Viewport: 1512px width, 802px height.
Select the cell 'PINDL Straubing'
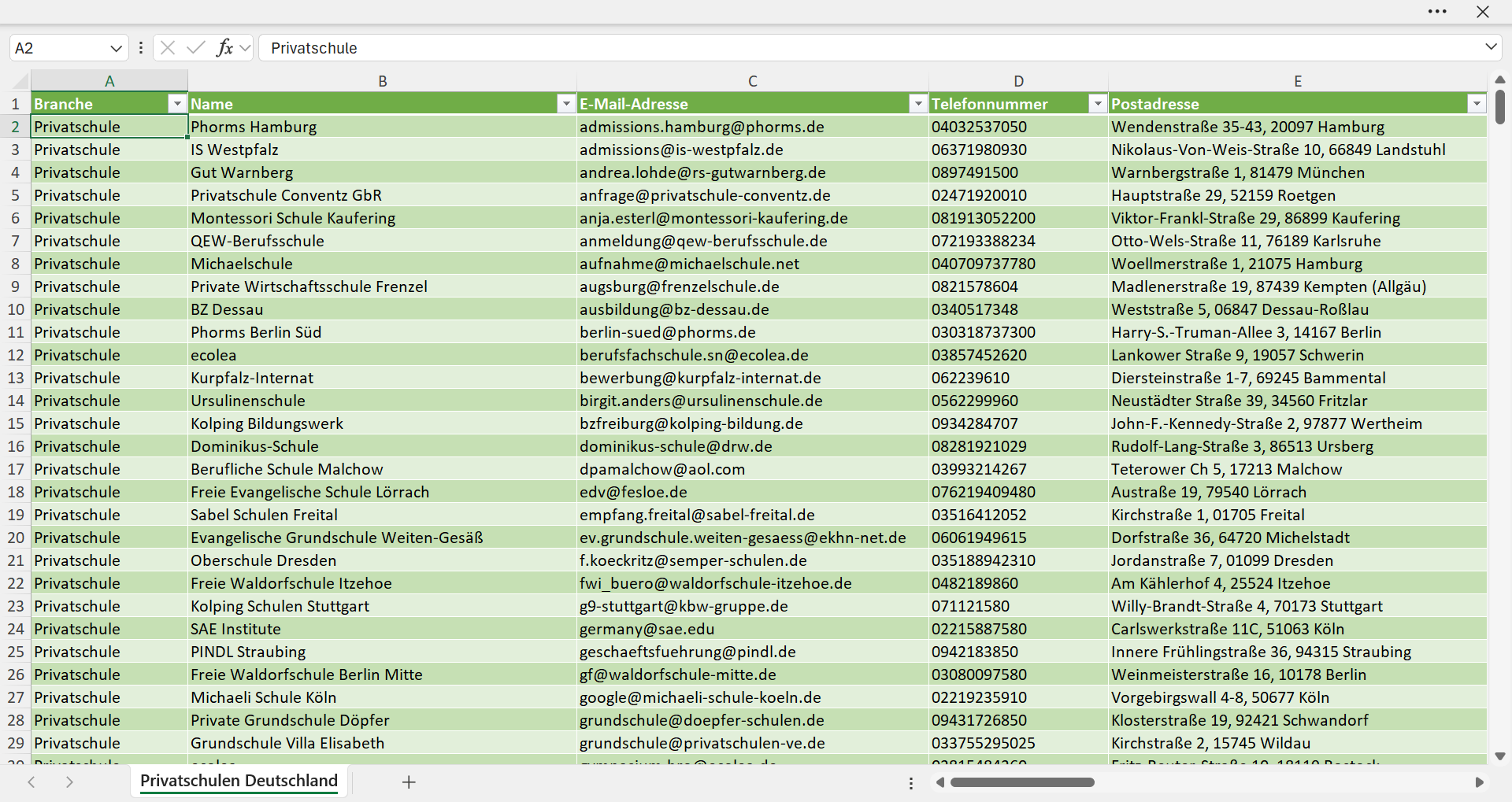(382, 652)
